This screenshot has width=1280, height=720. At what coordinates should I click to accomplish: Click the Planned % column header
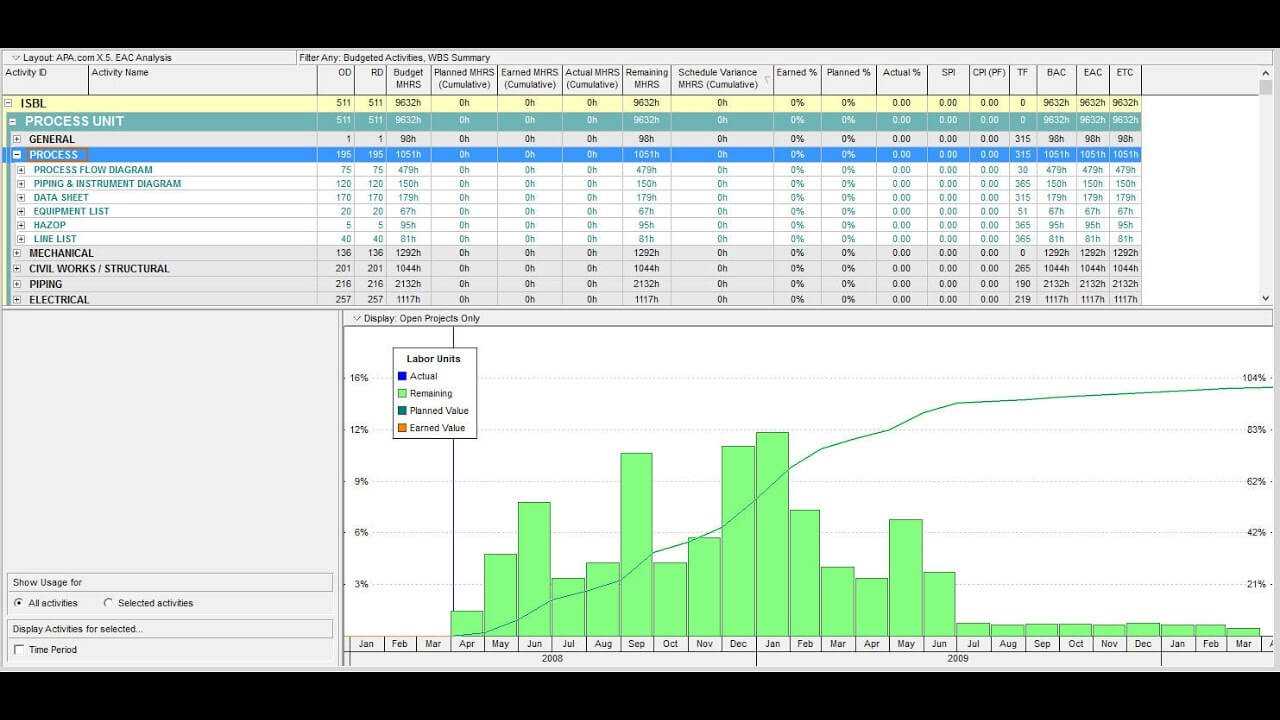click(849, 80)
